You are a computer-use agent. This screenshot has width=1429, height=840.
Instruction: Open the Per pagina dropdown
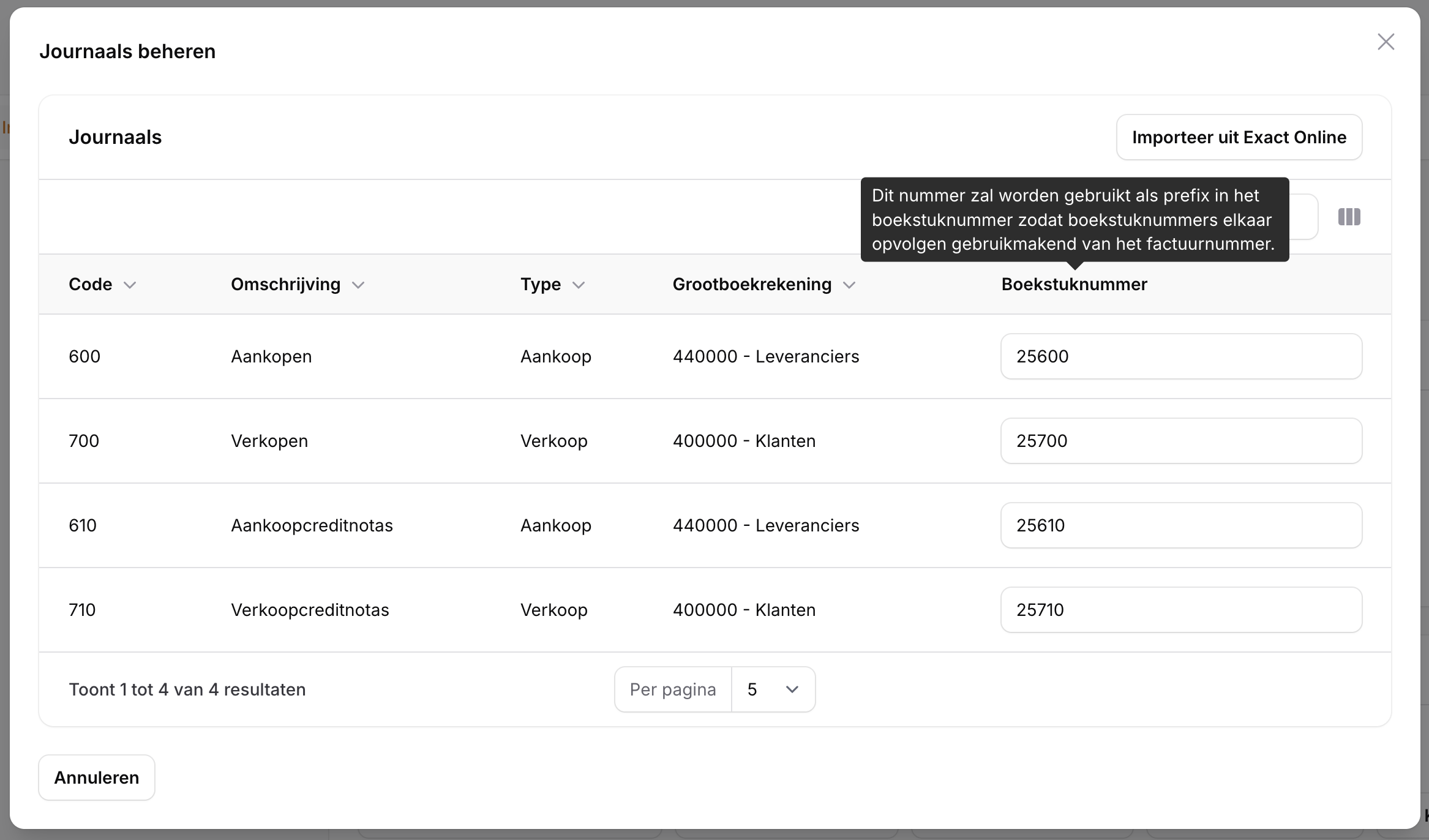[773, 689]
